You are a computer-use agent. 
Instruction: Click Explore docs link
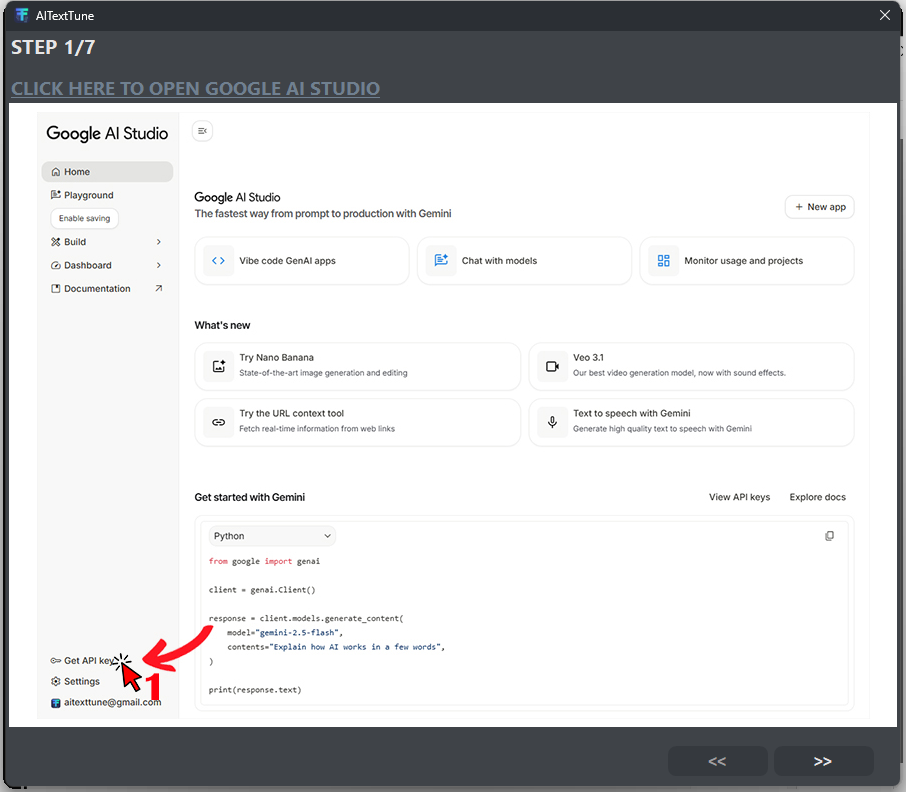click(818, 497)
